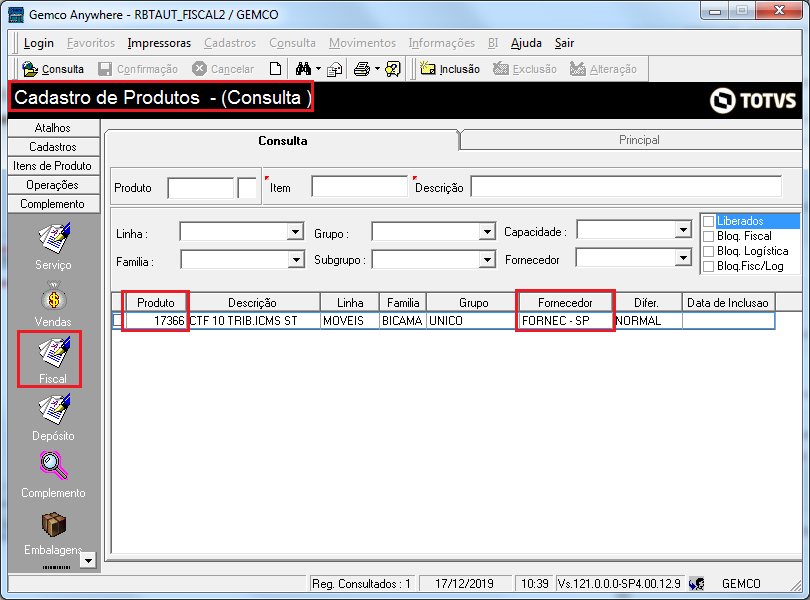
Task: Click the Sair menu
Action: click(x=564, y=43)
